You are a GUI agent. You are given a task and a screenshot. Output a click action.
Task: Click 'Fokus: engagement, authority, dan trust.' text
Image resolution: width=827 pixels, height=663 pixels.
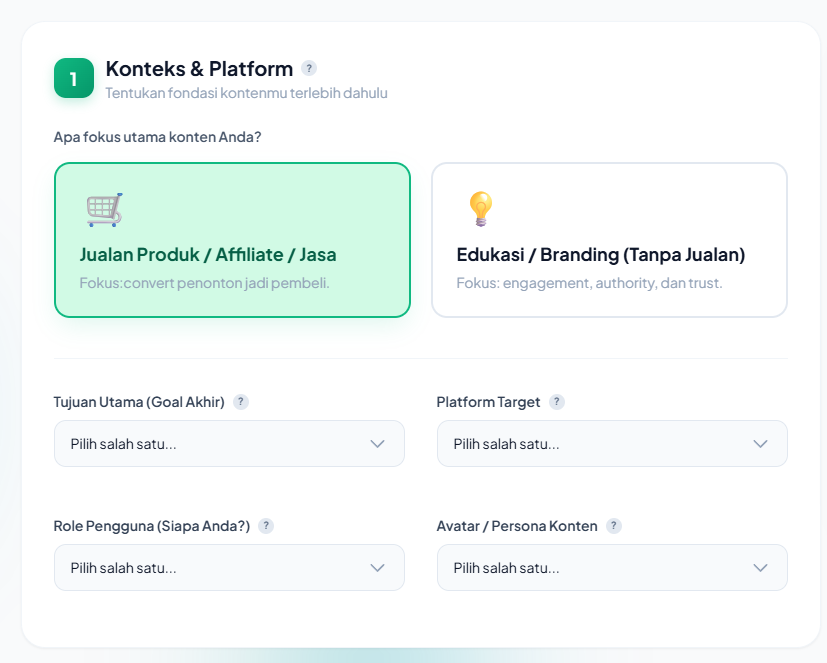pyautogui.click(x=589, y=283)
